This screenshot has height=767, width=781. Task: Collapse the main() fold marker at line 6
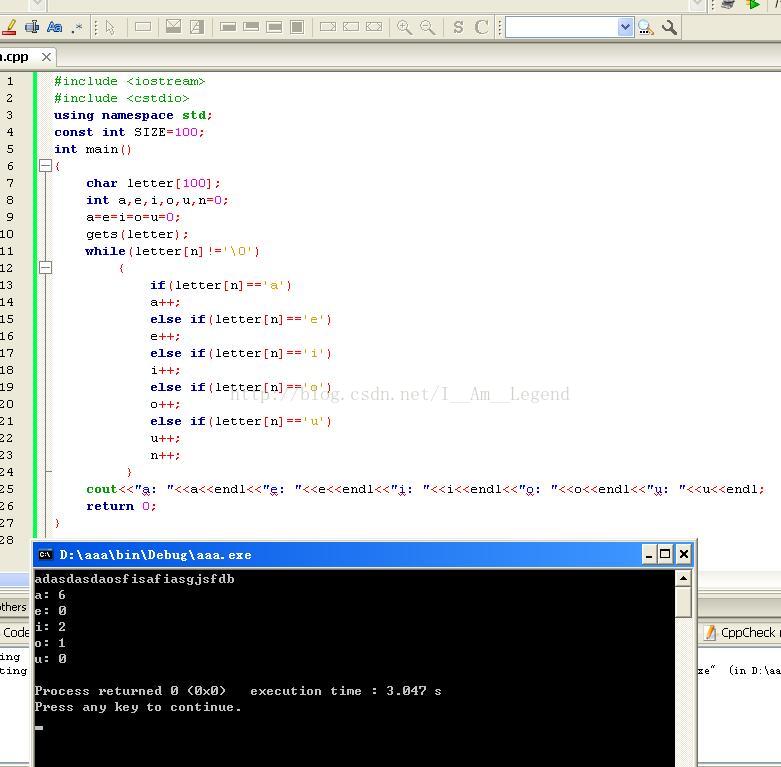pyautogui.click(x=45, y=166)
